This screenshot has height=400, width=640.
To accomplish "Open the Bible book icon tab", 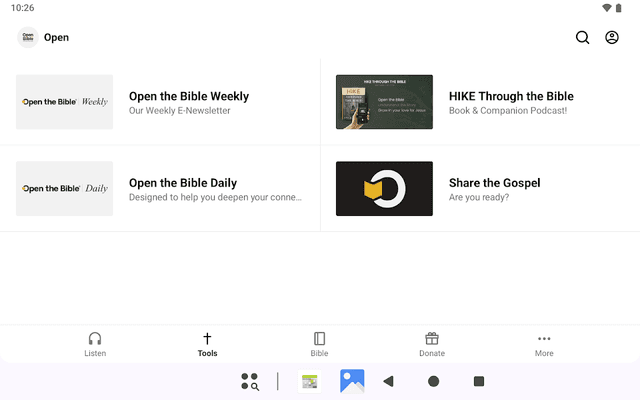I will pyautogui.click(x=319, y=338).
